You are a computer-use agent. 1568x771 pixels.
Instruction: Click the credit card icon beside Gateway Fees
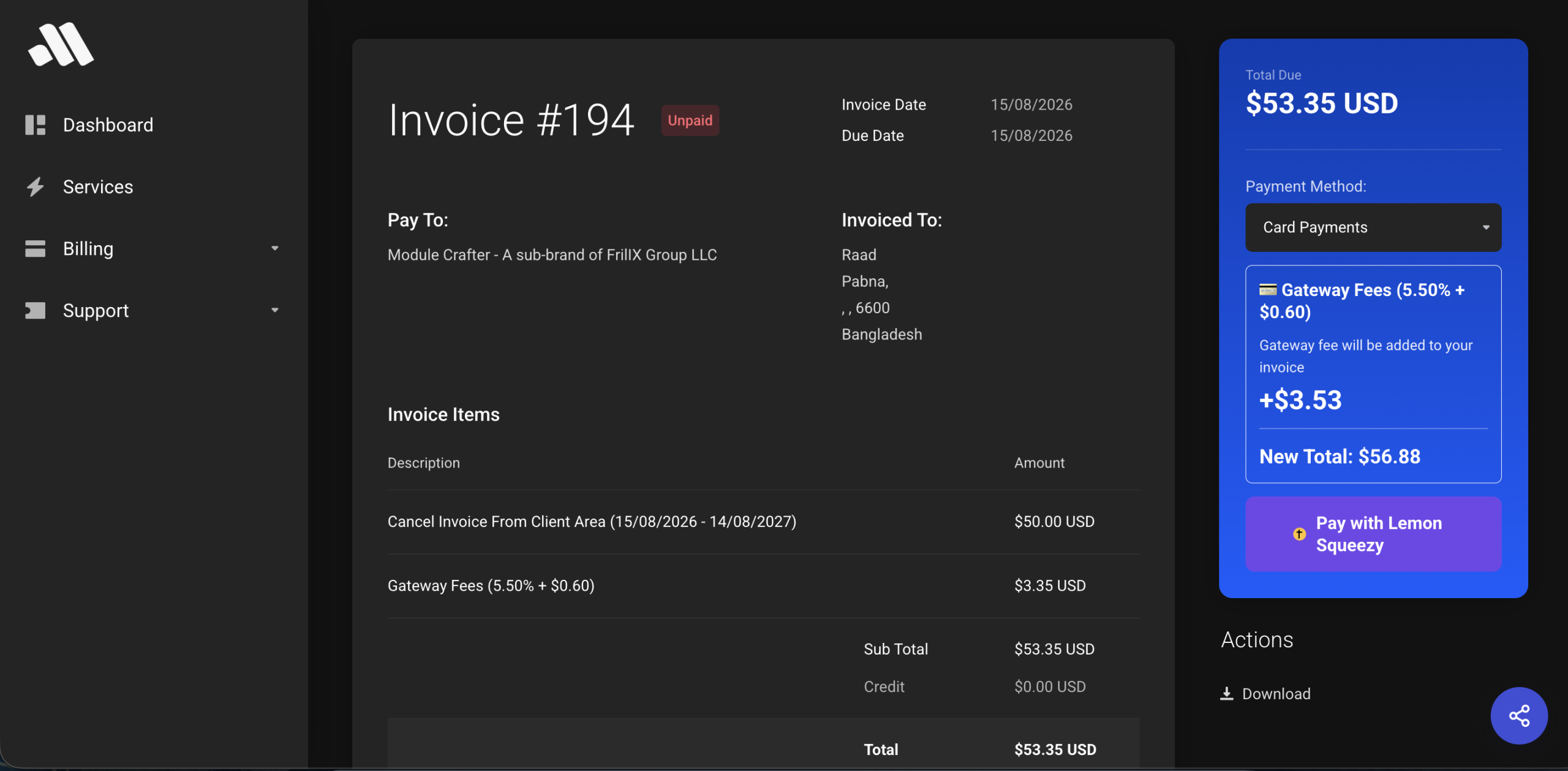1267,290
